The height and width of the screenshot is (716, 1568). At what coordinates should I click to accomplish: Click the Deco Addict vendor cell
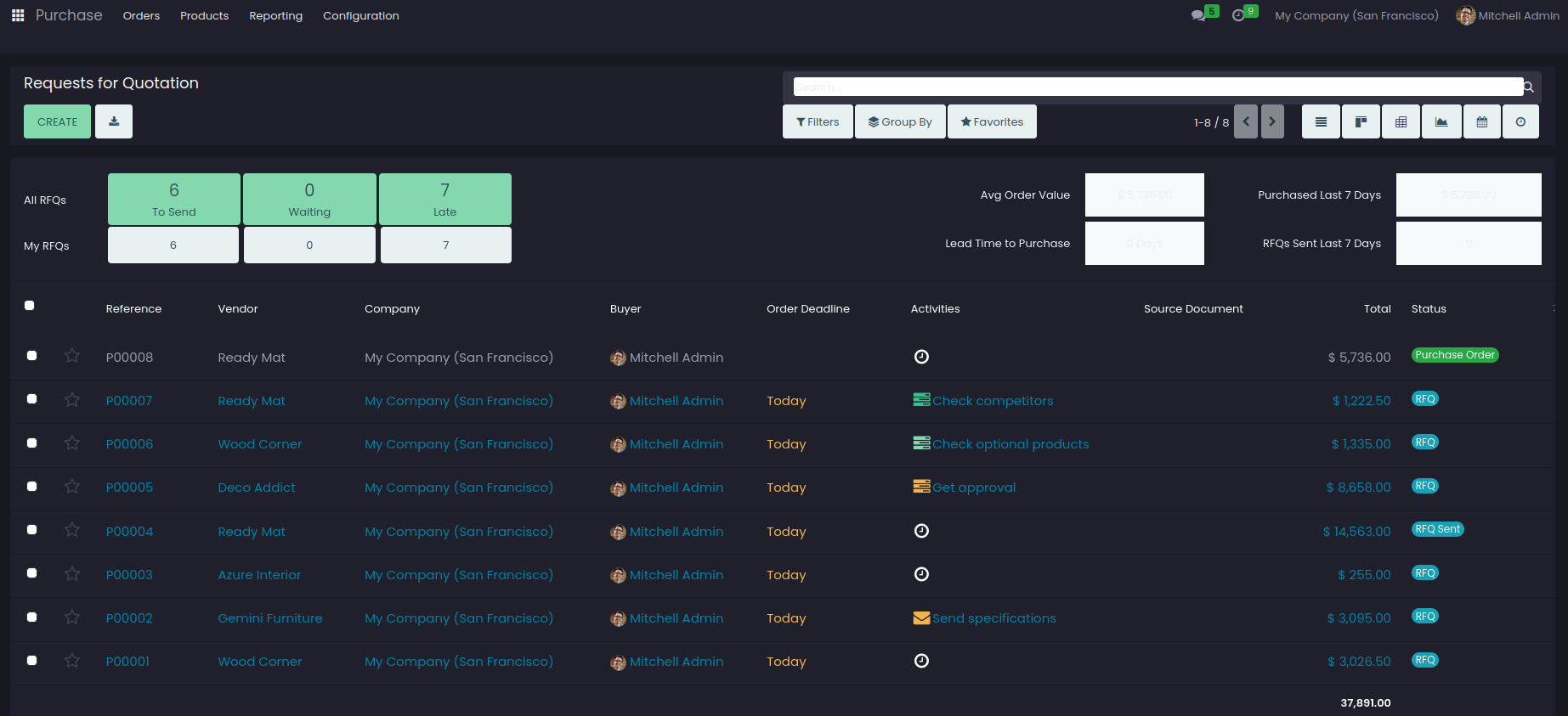point(257,488)
